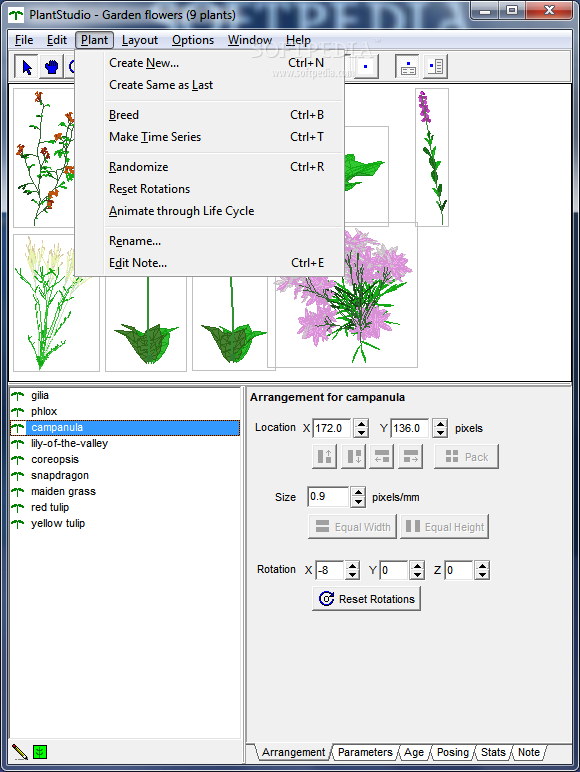The width and height of the screenshot is (580, 772).
Task: Click the Location Y input field
Action: (x=410, y=428)
